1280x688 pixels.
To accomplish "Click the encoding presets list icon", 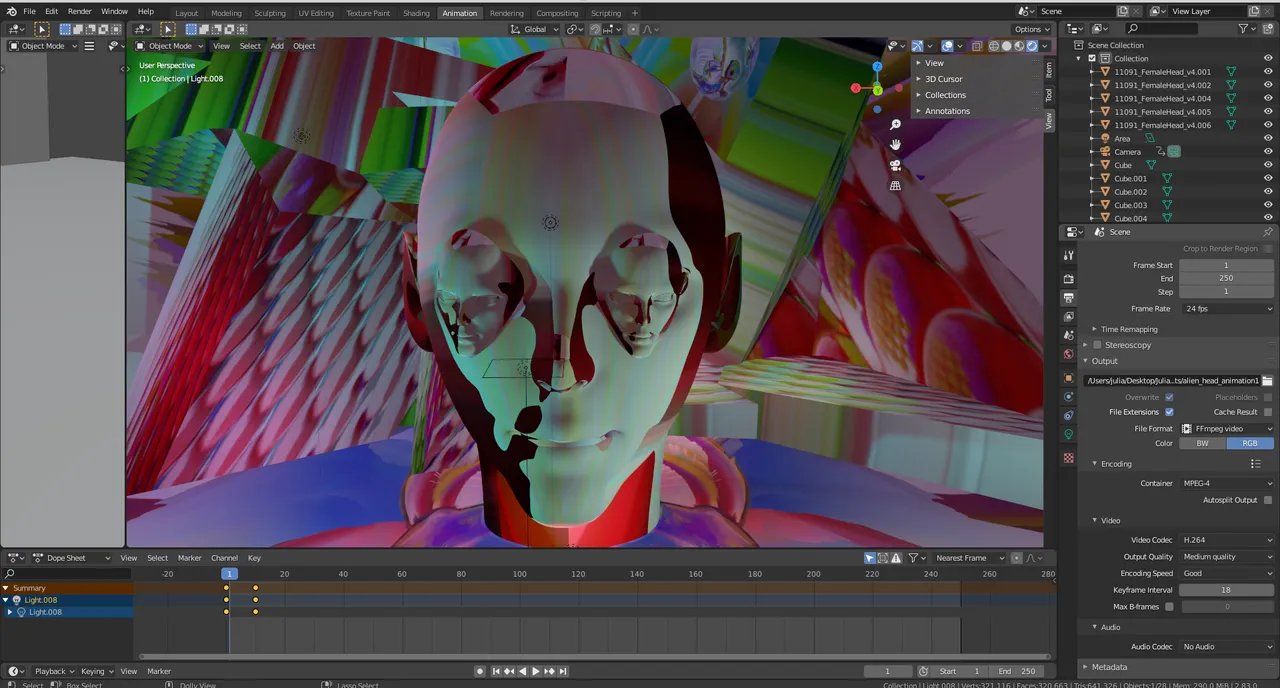I will [x=1255, y=464].
